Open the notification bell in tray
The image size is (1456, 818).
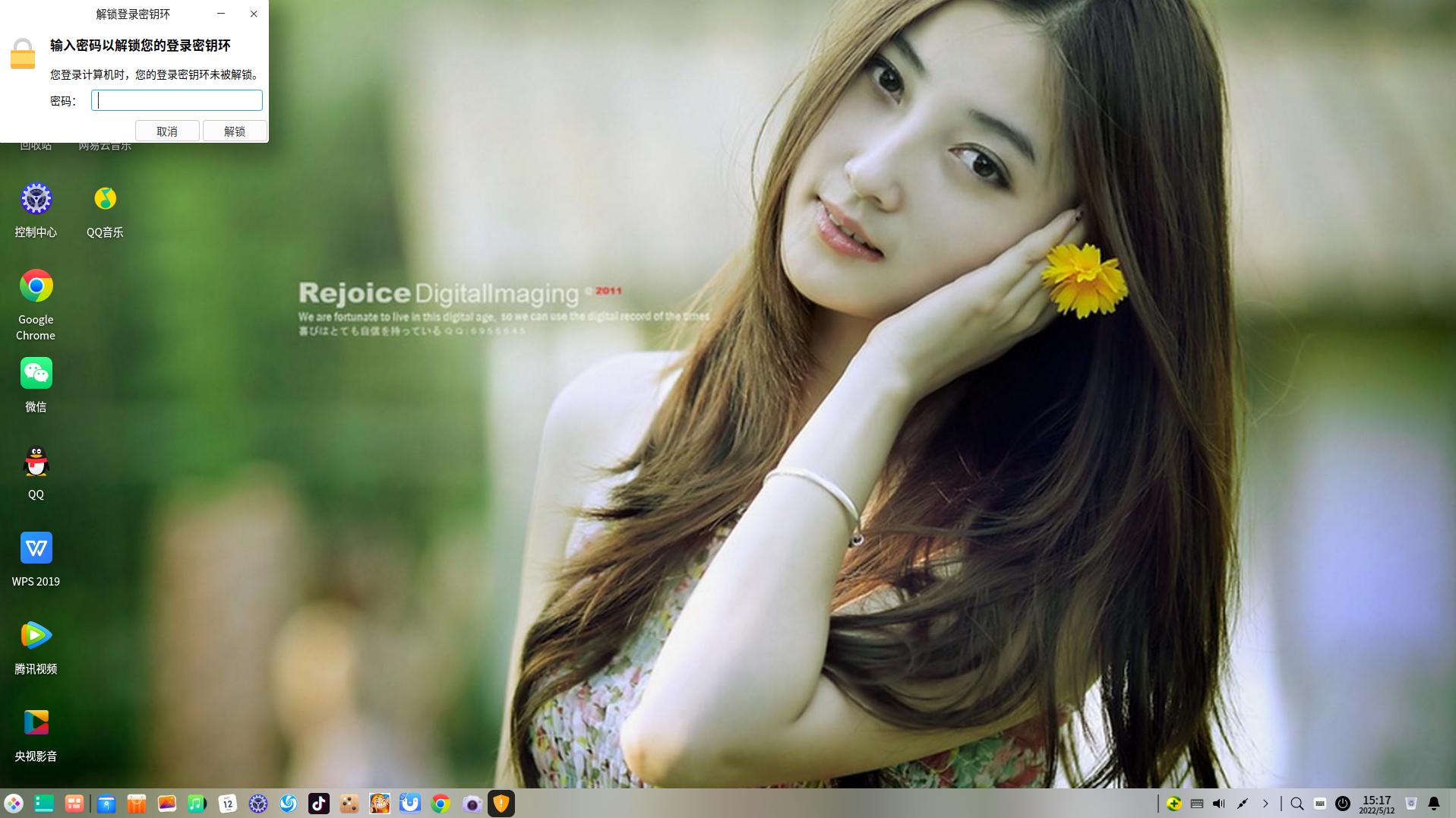point(1434,804)
